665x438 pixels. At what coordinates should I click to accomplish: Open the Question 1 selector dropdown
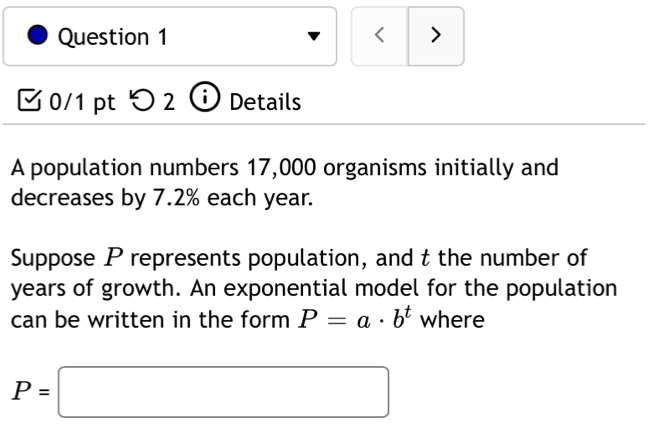[x=170, y=37]
